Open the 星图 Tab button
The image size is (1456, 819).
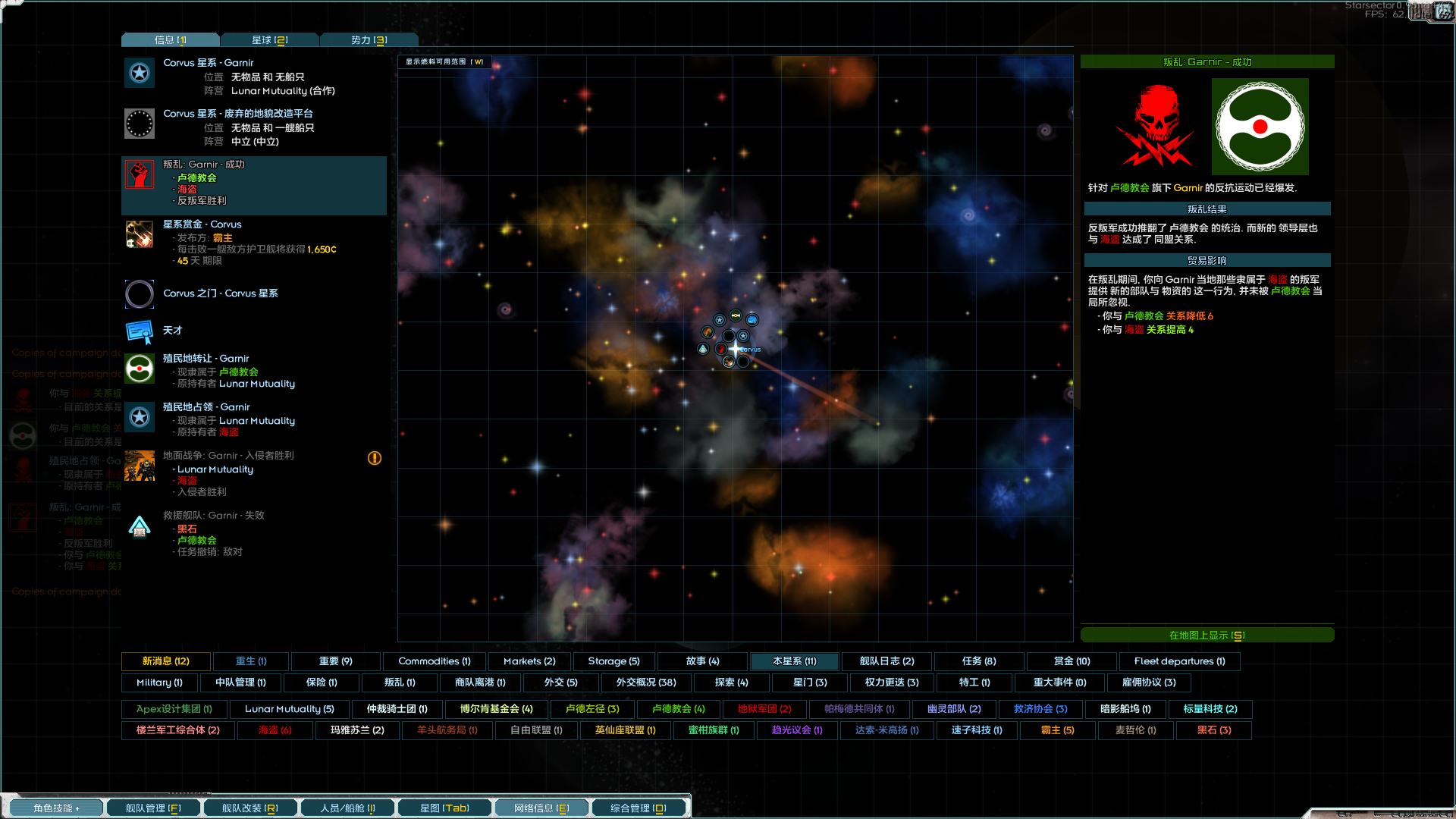pos(444,808)
